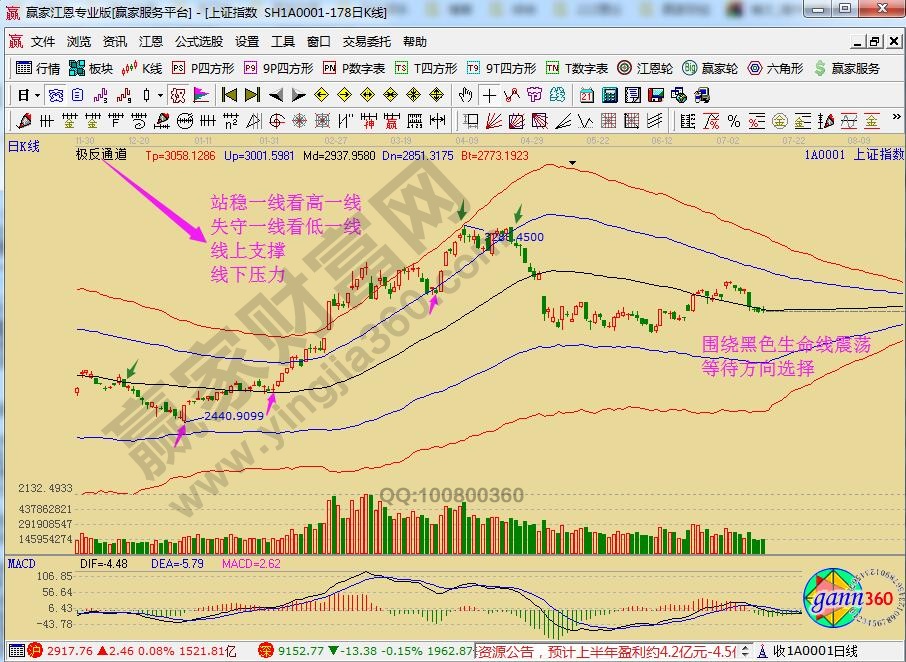Open the 六角形 hexagon tool
906x662 pixels.
(774, 69)
